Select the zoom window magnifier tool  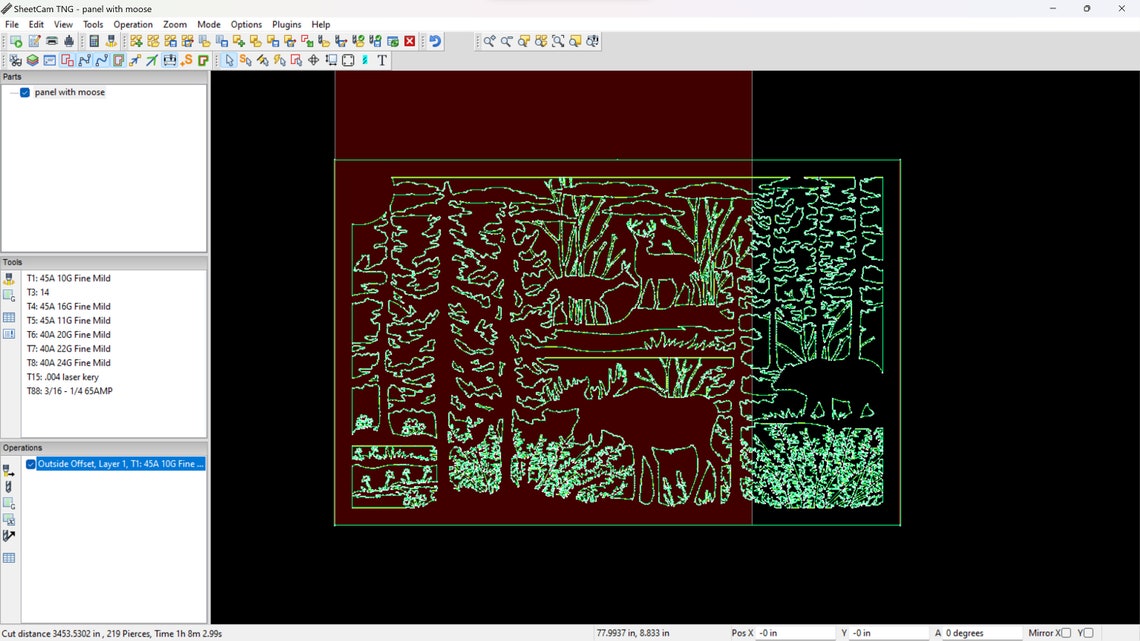click(574, 41)
